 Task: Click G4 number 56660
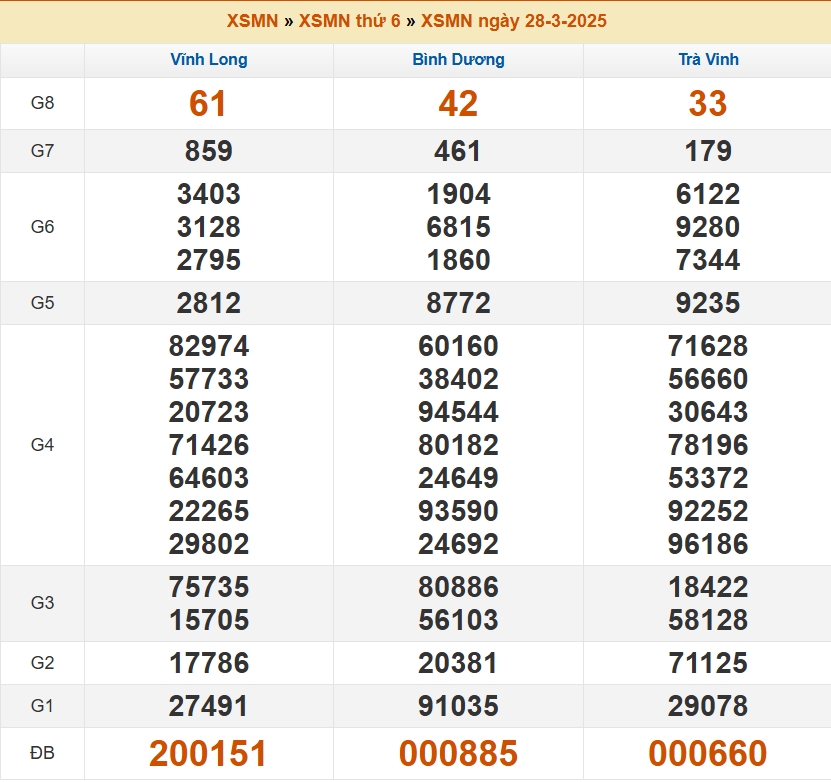tap(708, 379)
